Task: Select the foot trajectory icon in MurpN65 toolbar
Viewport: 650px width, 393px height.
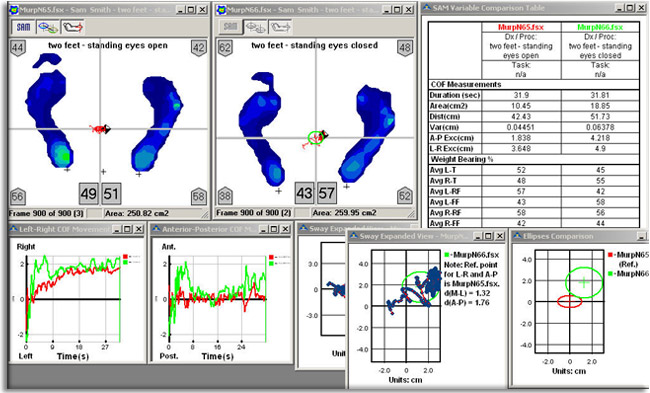Action: pyautogui.click(x=73, y=27)
